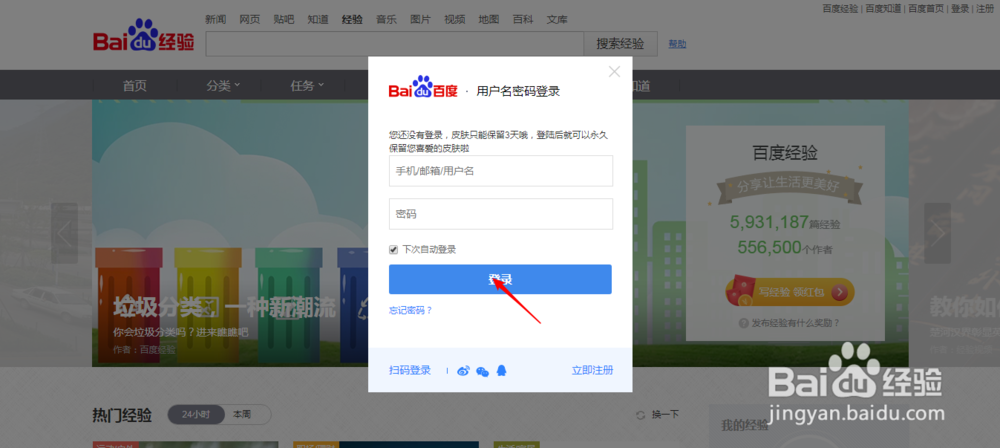Click the 5,931,187 篇经验 count
Image resolution: width=1000 pixels, height=448 pixels.
785,223
